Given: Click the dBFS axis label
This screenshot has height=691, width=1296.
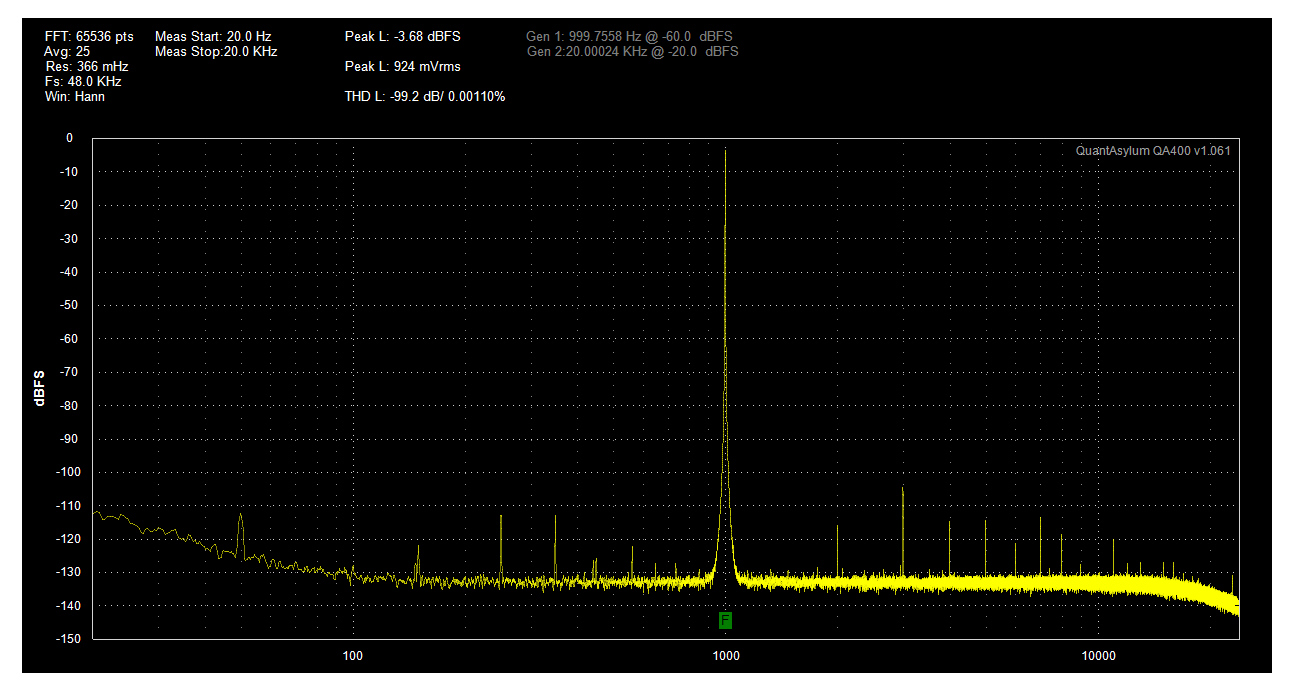Looking at the screenshot, I should pyautogui.click(x=40, y=388).
